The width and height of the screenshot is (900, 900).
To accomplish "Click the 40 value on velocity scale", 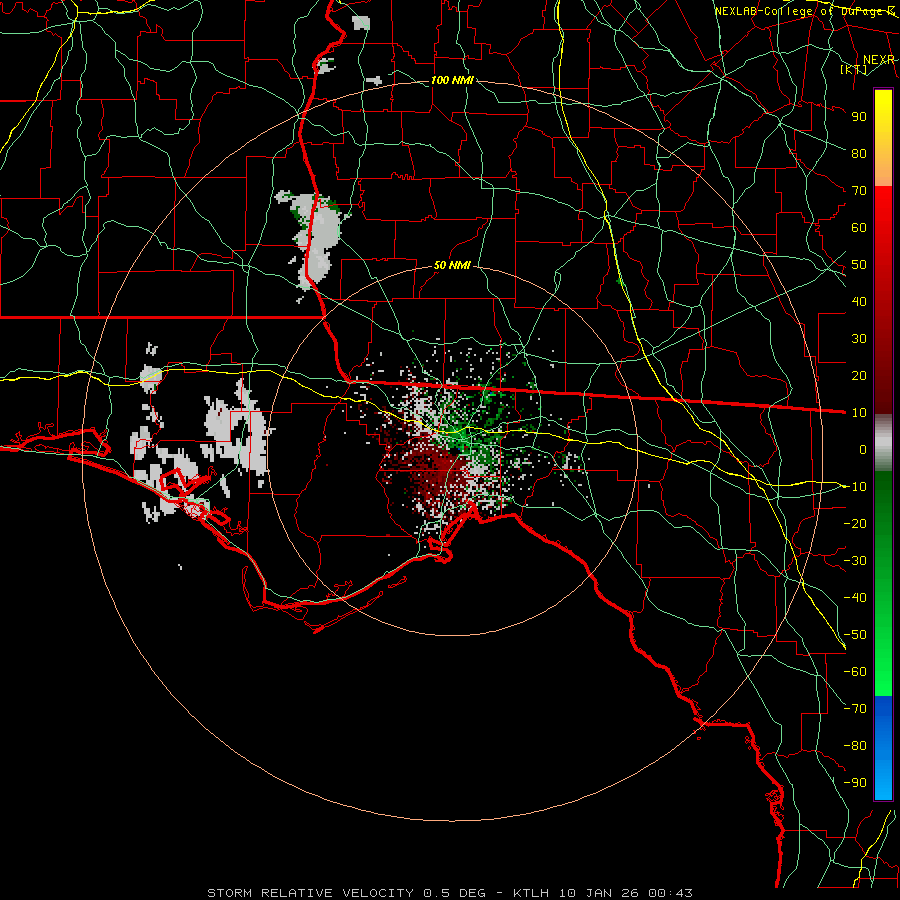I will 859,301.
